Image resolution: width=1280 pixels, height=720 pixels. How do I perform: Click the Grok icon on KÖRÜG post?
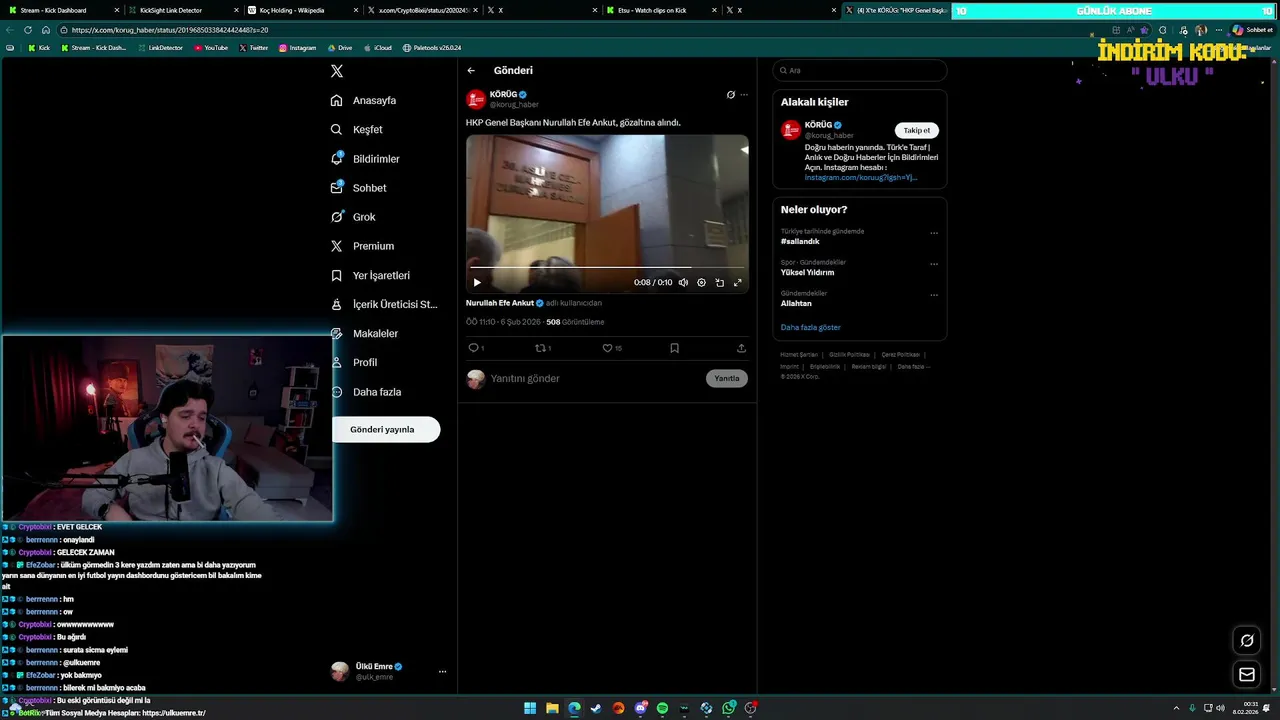click(730, 95)
